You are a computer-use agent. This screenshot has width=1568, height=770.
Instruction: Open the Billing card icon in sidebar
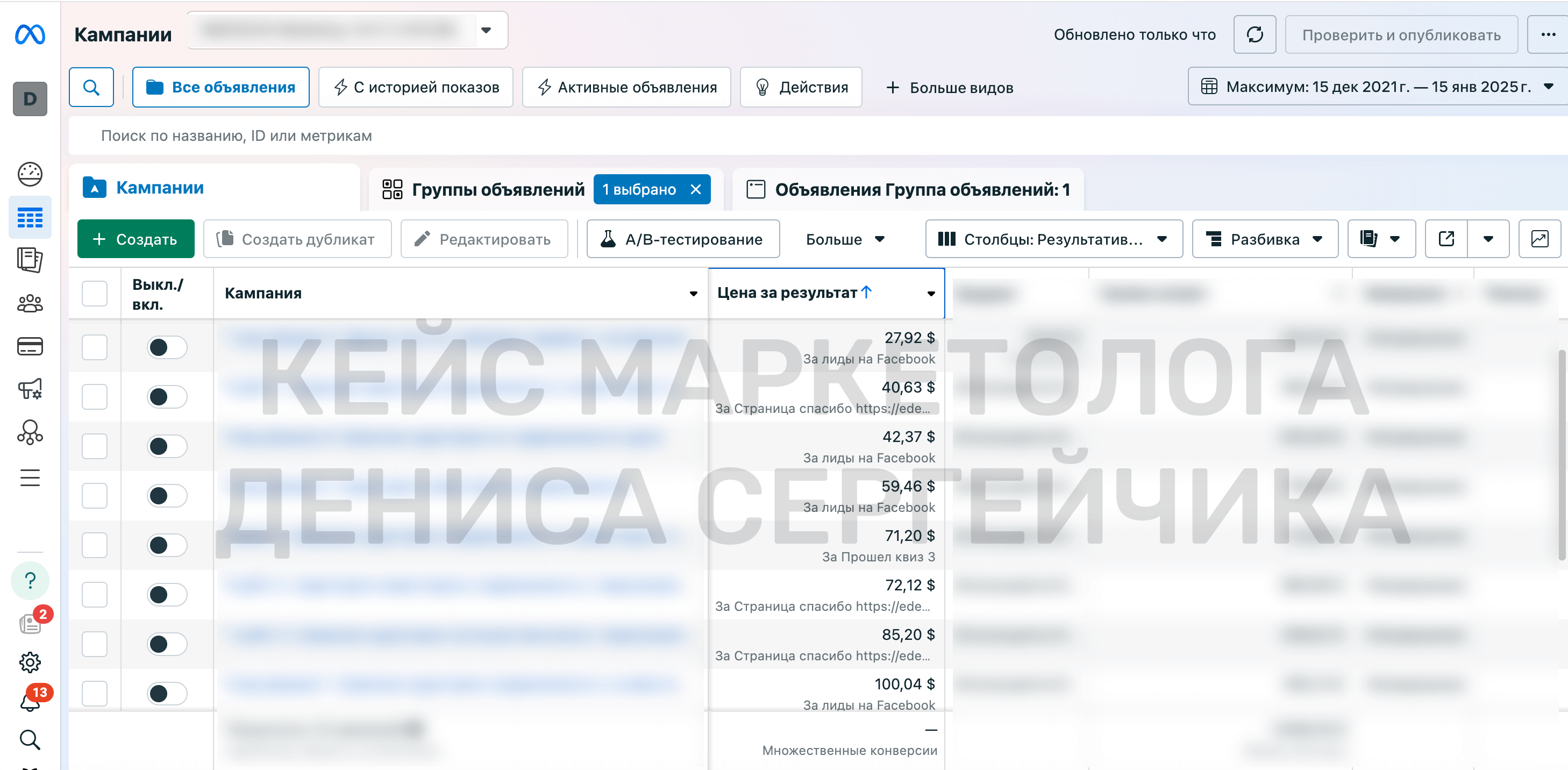30,346
